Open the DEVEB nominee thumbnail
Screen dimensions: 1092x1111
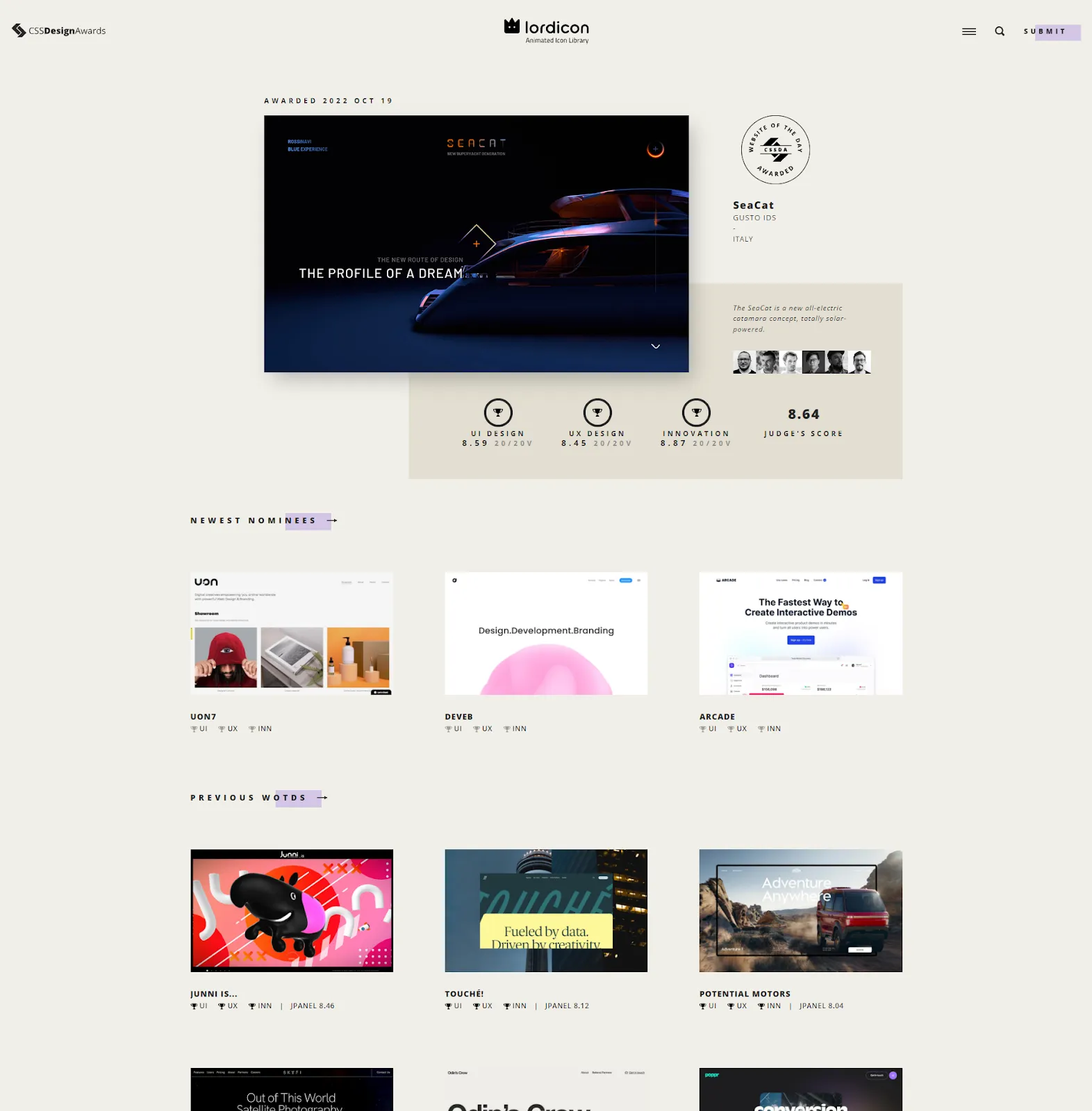tap(546, 633)
